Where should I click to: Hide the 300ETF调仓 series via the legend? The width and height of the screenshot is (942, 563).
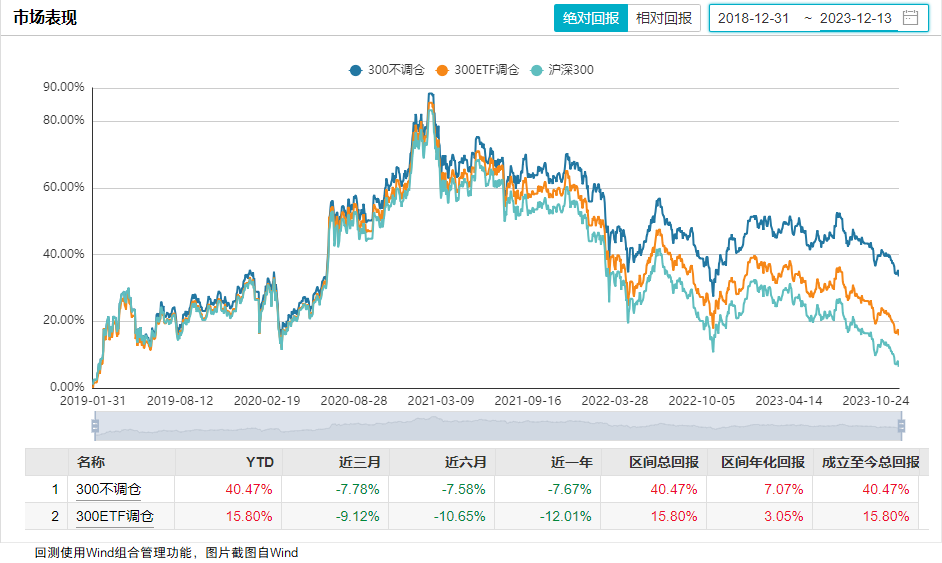478,70
